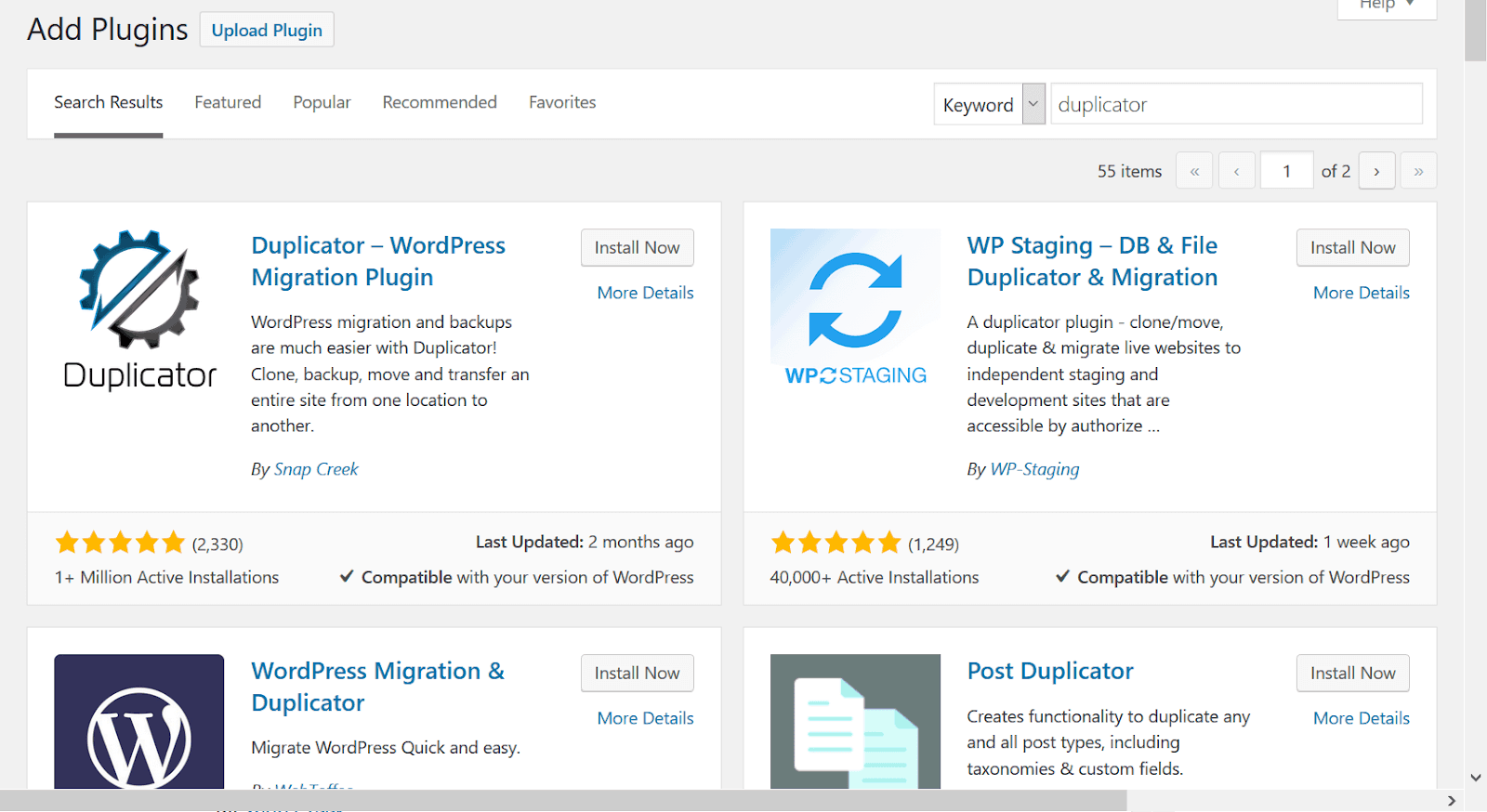Open More Details for WordPress Migration & Duplicator
This screenshot has height=812, width=1487.
646,718
